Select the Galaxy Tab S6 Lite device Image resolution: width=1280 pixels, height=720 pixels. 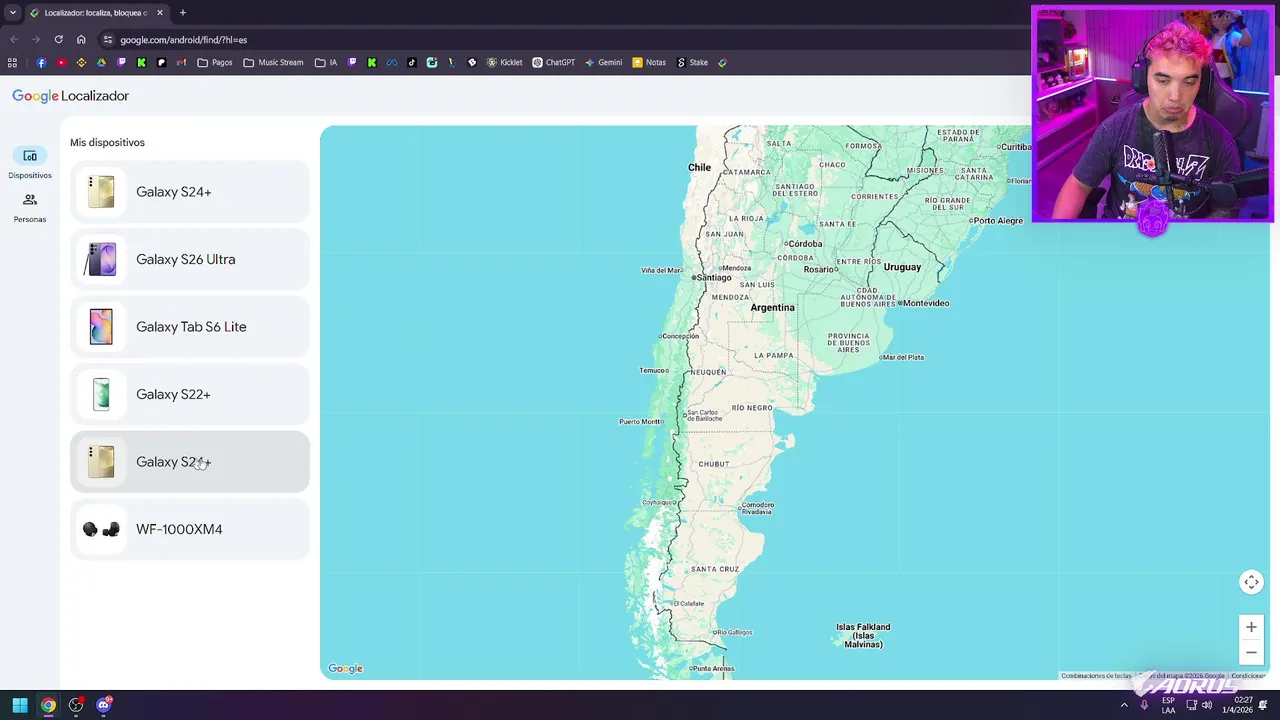click(190, 327)
